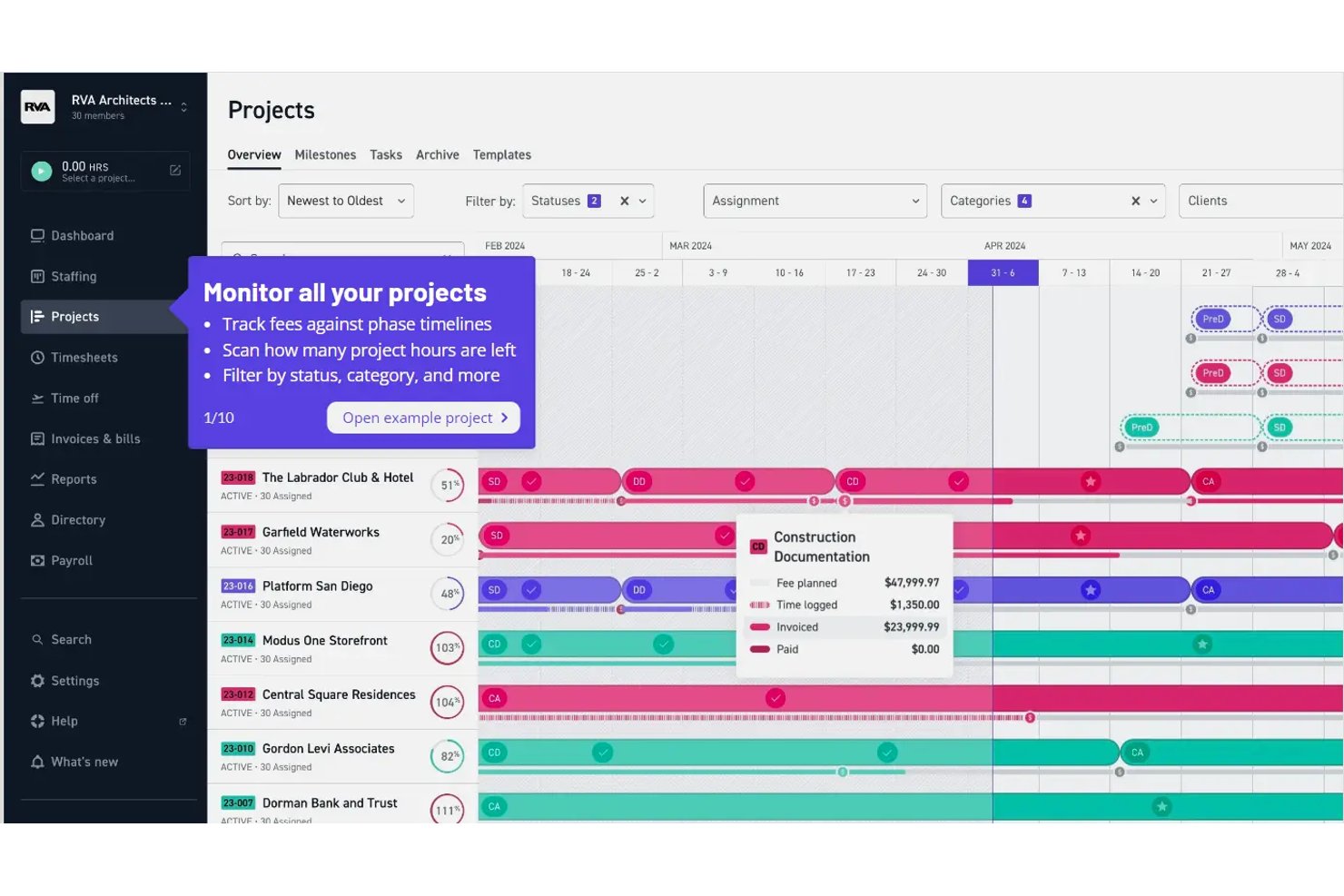
Task: Select the Invoiced row in tooltip
Action: click(x=845, y=627)
